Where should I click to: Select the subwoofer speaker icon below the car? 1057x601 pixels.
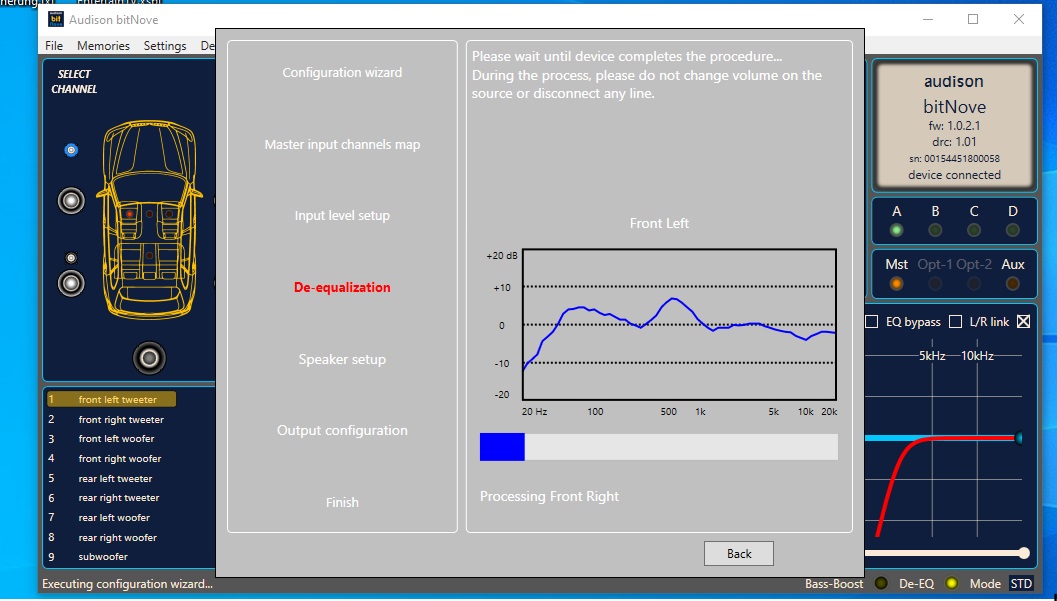click(149, 357)
